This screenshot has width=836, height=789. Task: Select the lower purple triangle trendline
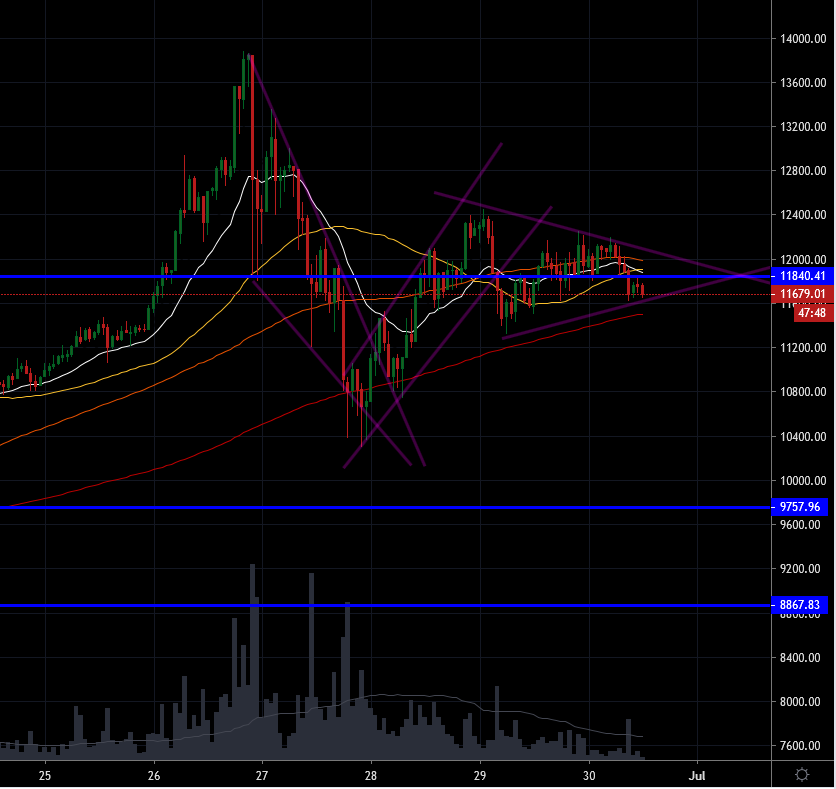[637, 302]
